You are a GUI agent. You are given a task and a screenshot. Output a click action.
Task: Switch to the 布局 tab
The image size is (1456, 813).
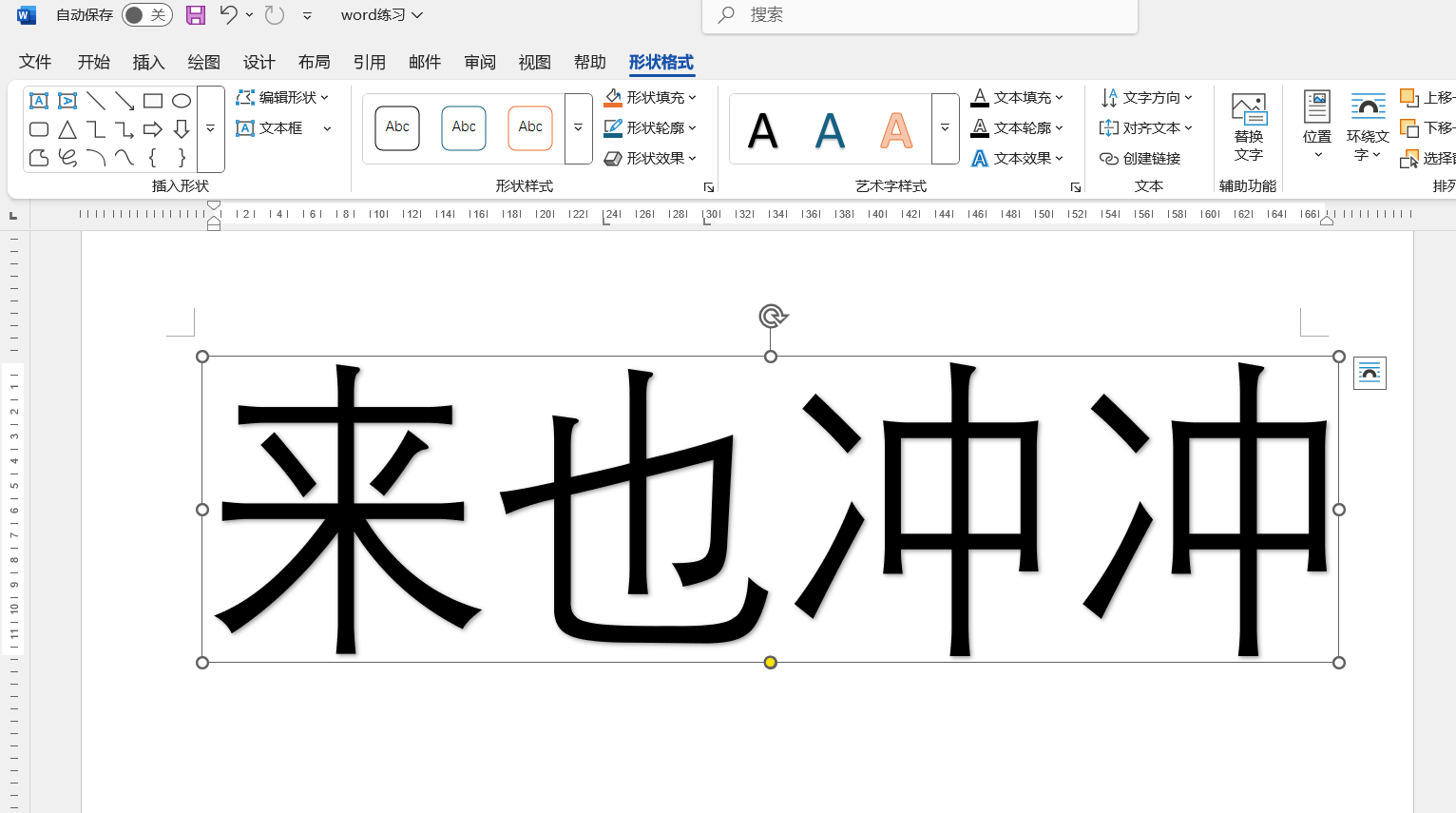click(x=315, y=62)
